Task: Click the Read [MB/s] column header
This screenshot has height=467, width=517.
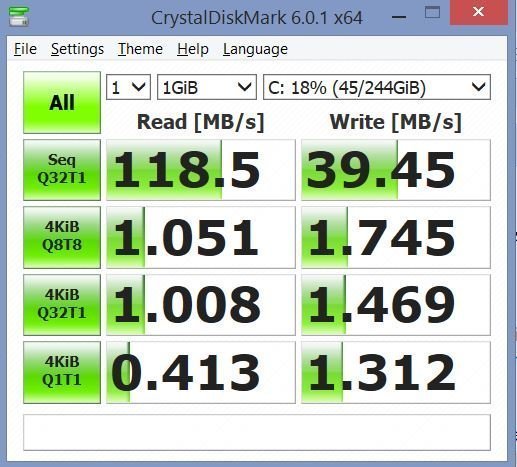Action: [x=201, y=122]
